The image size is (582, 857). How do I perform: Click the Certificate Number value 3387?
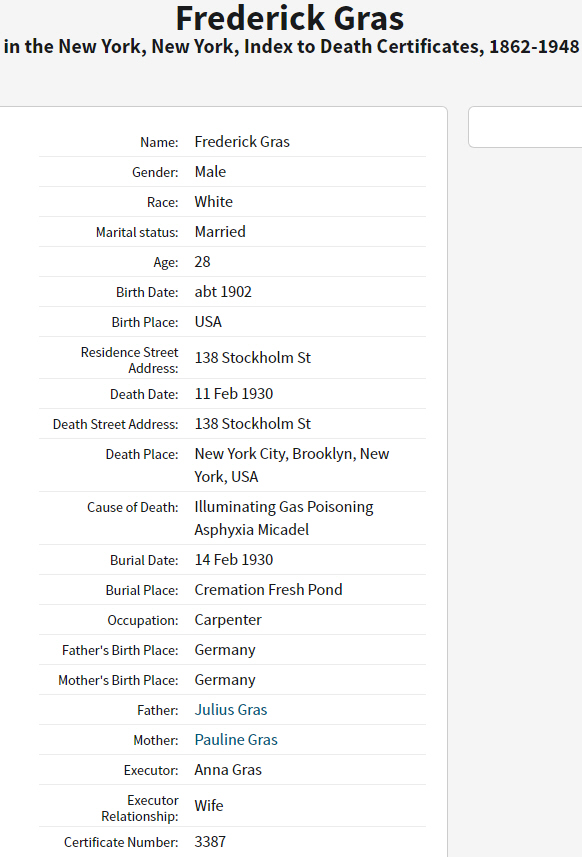point(210,842)
